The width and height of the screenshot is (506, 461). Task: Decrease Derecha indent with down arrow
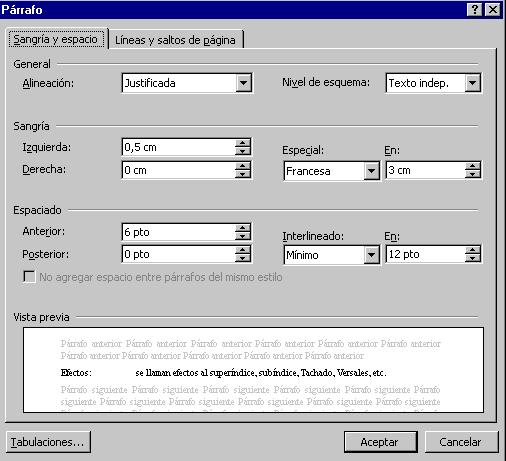tap(242, 174)
